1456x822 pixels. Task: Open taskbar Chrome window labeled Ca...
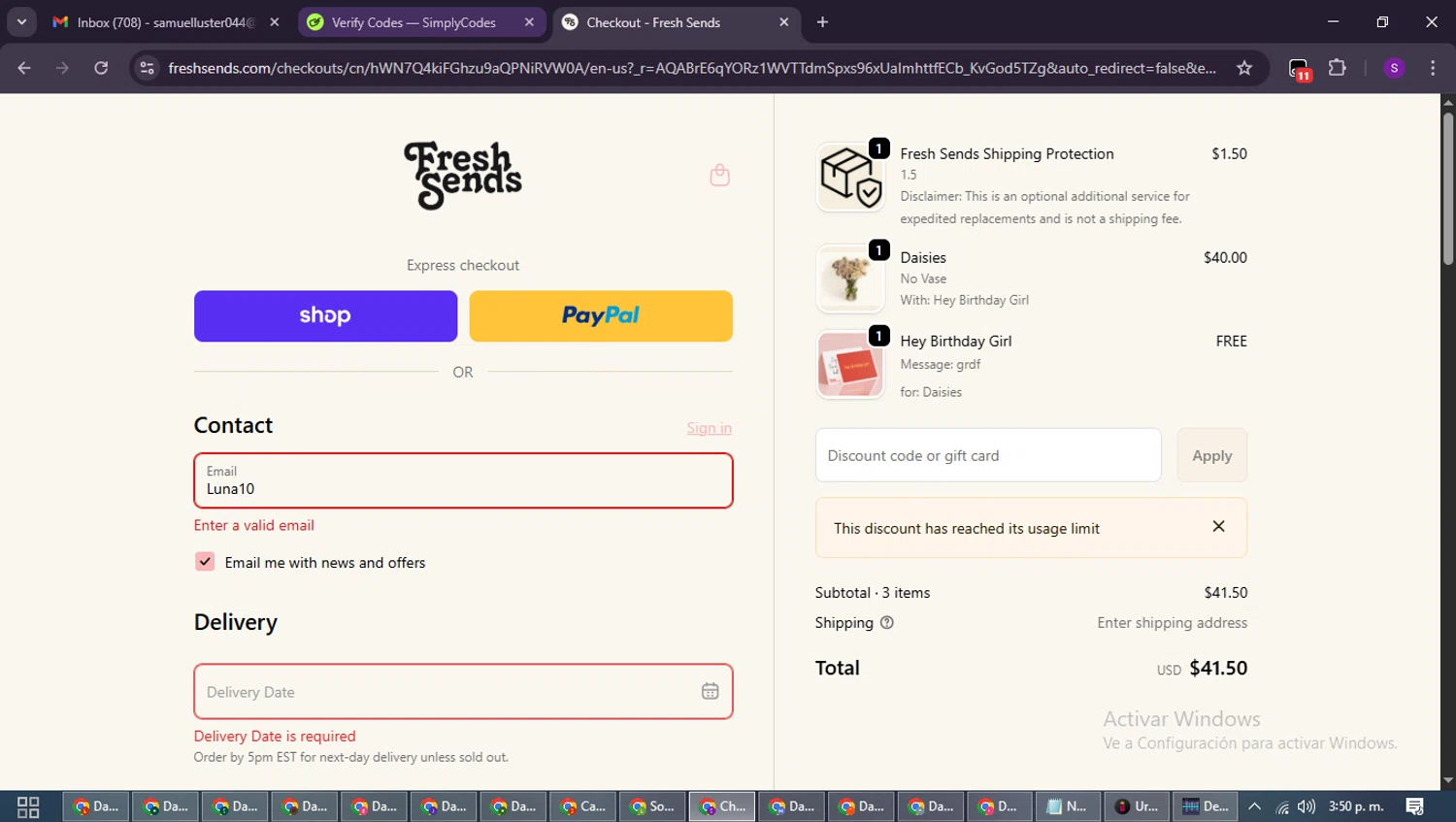coord(583,806)
